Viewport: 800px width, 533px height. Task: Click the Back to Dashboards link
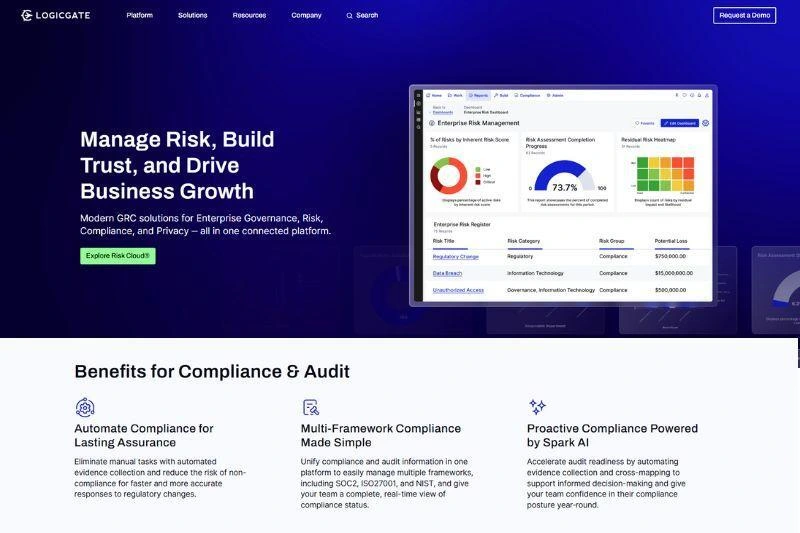[x=442, y=110]
